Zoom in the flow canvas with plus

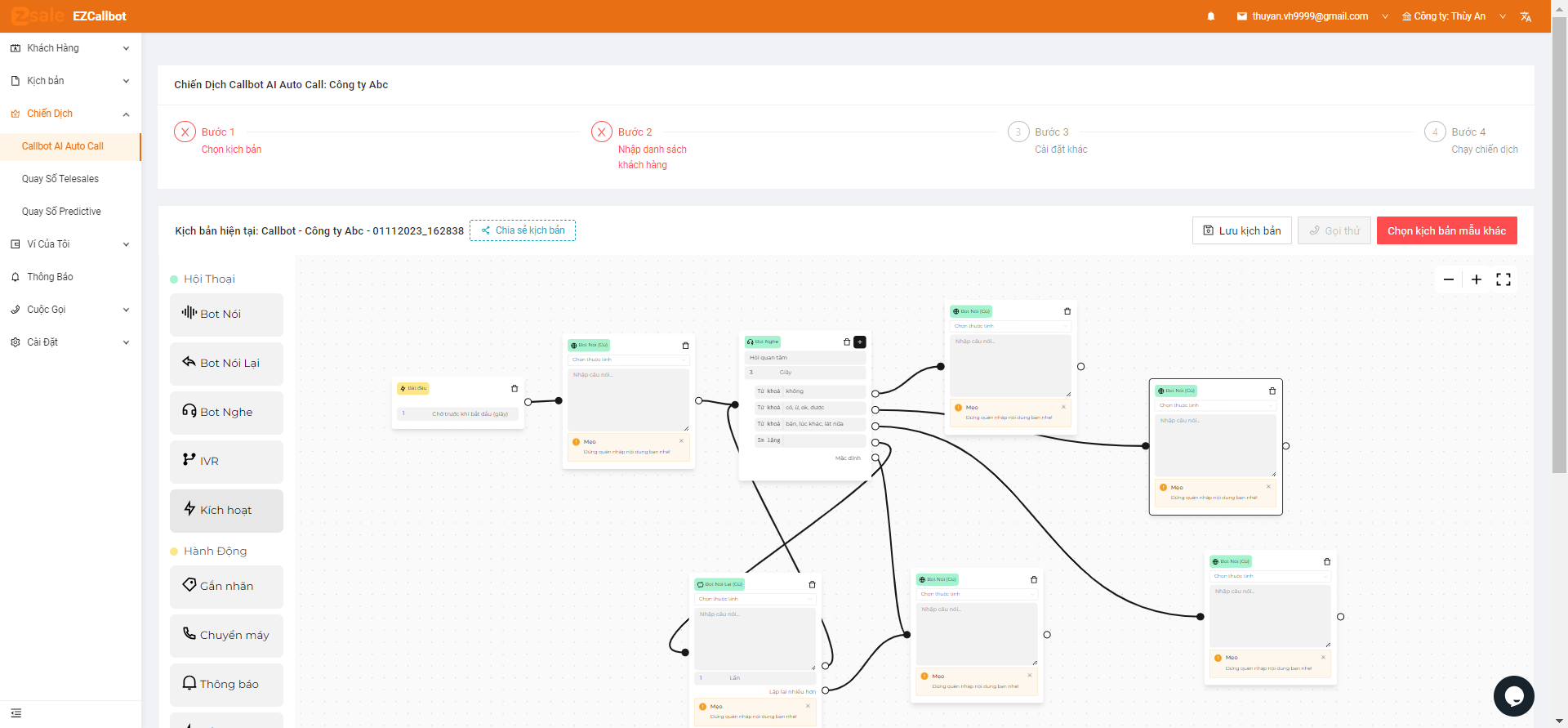tap(1477, 279)
